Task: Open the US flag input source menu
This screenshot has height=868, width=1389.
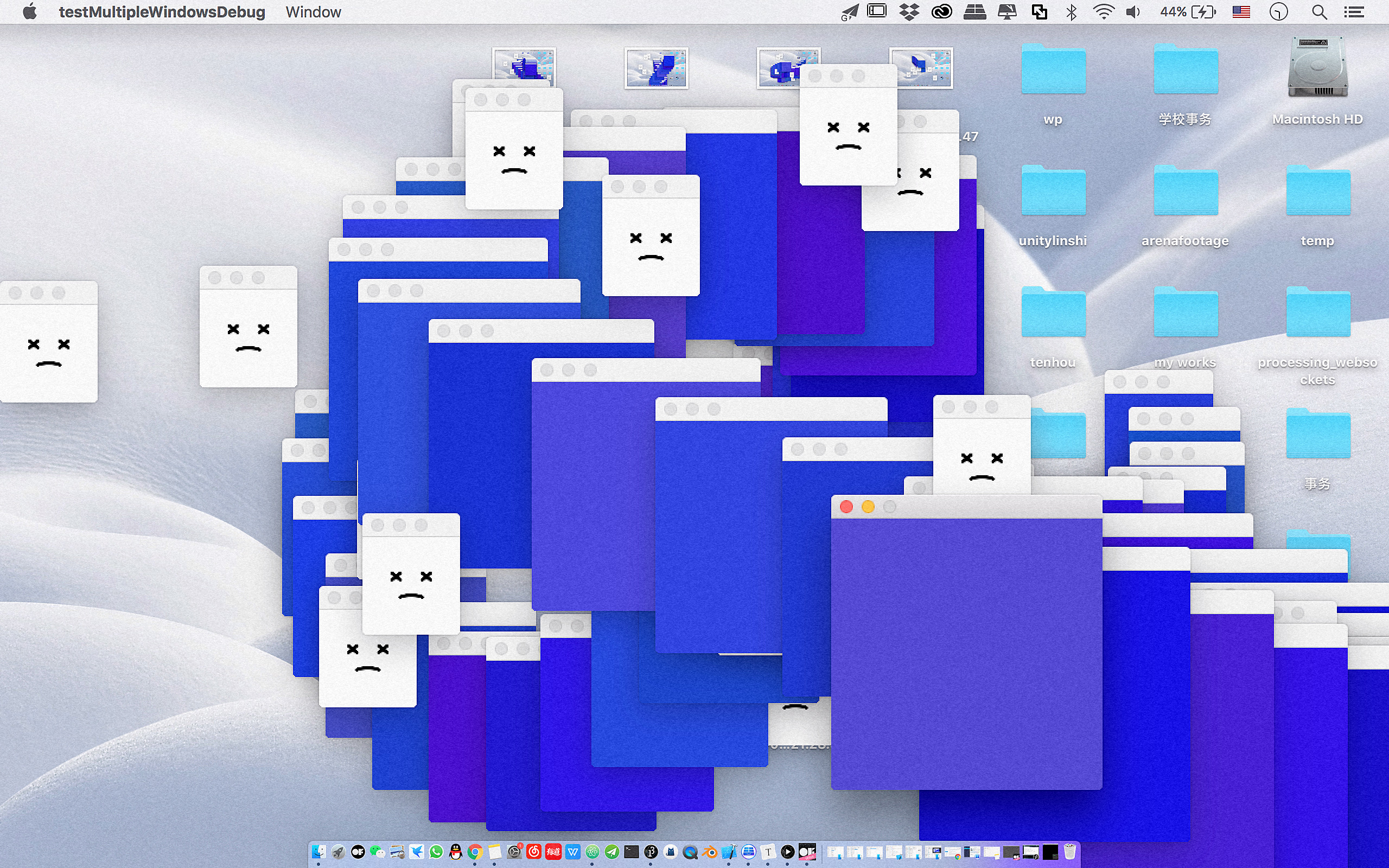Action: [x=1241, y=11]
